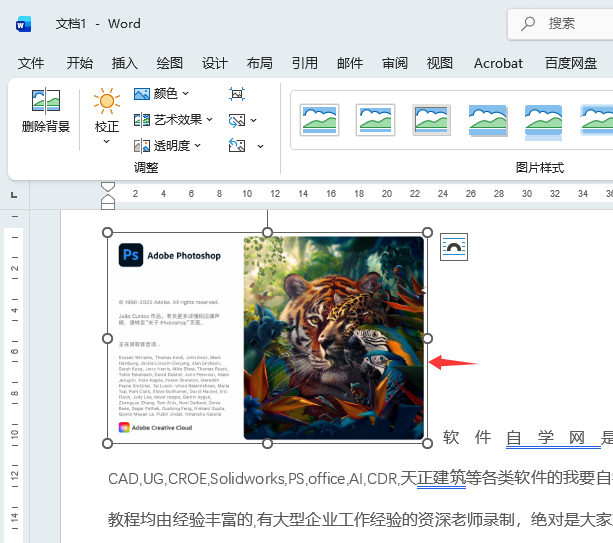
Task: Open the 文件 (File) tab
Action: coord(31,63)
